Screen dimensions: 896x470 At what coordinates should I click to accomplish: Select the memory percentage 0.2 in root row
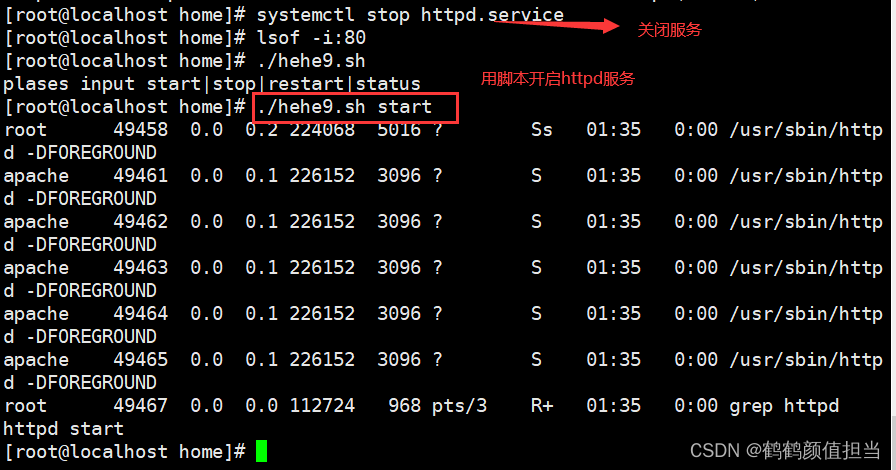(262, 130)
